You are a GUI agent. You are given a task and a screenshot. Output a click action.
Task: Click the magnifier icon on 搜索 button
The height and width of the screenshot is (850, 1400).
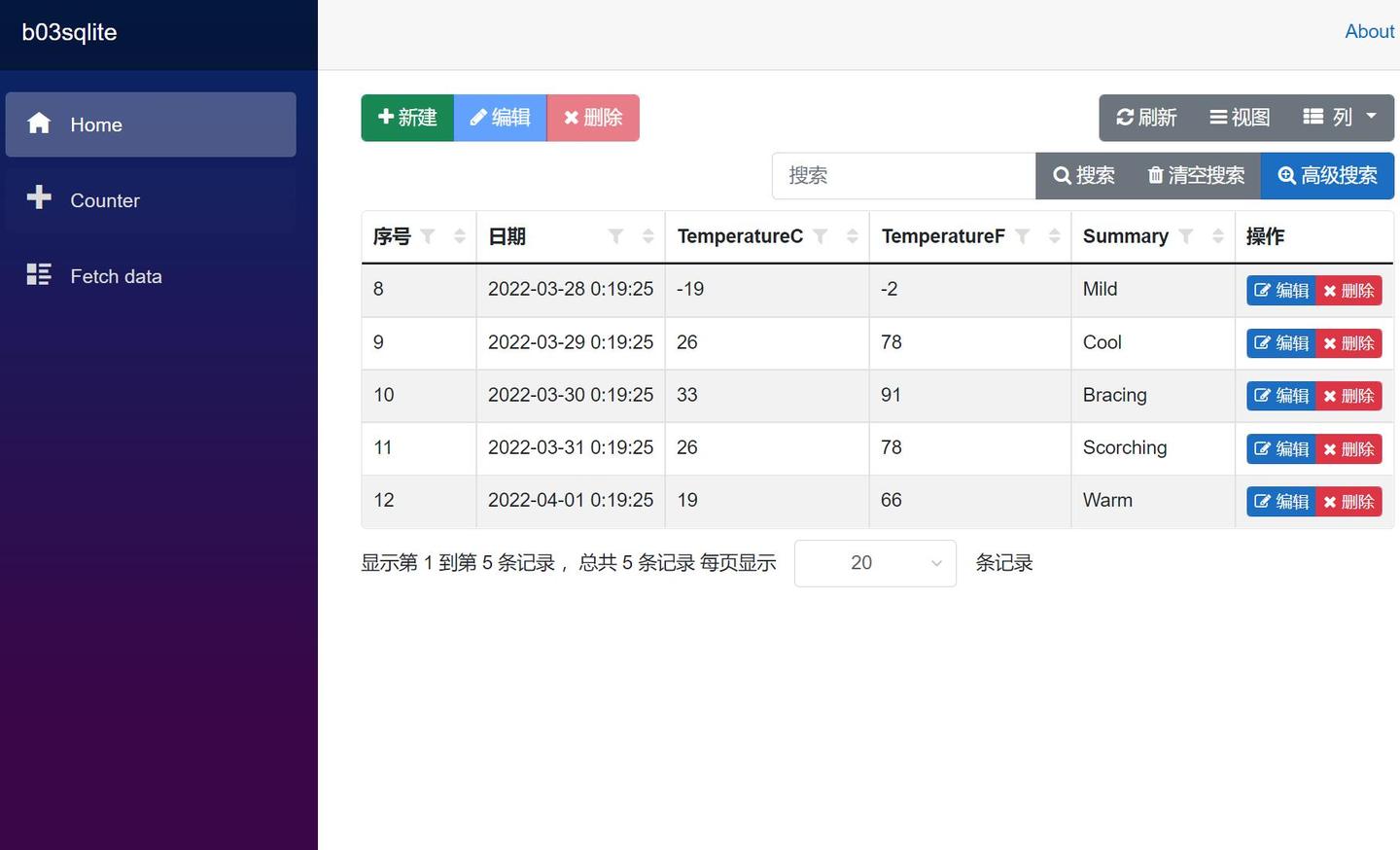tap(1063, 175)
